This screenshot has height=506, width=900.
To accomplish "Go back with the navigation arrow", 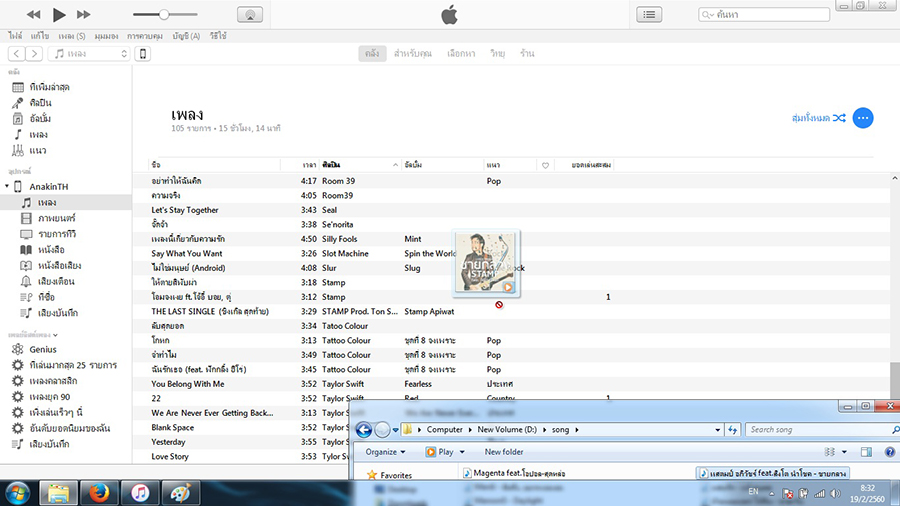I will tap(17, 53).
